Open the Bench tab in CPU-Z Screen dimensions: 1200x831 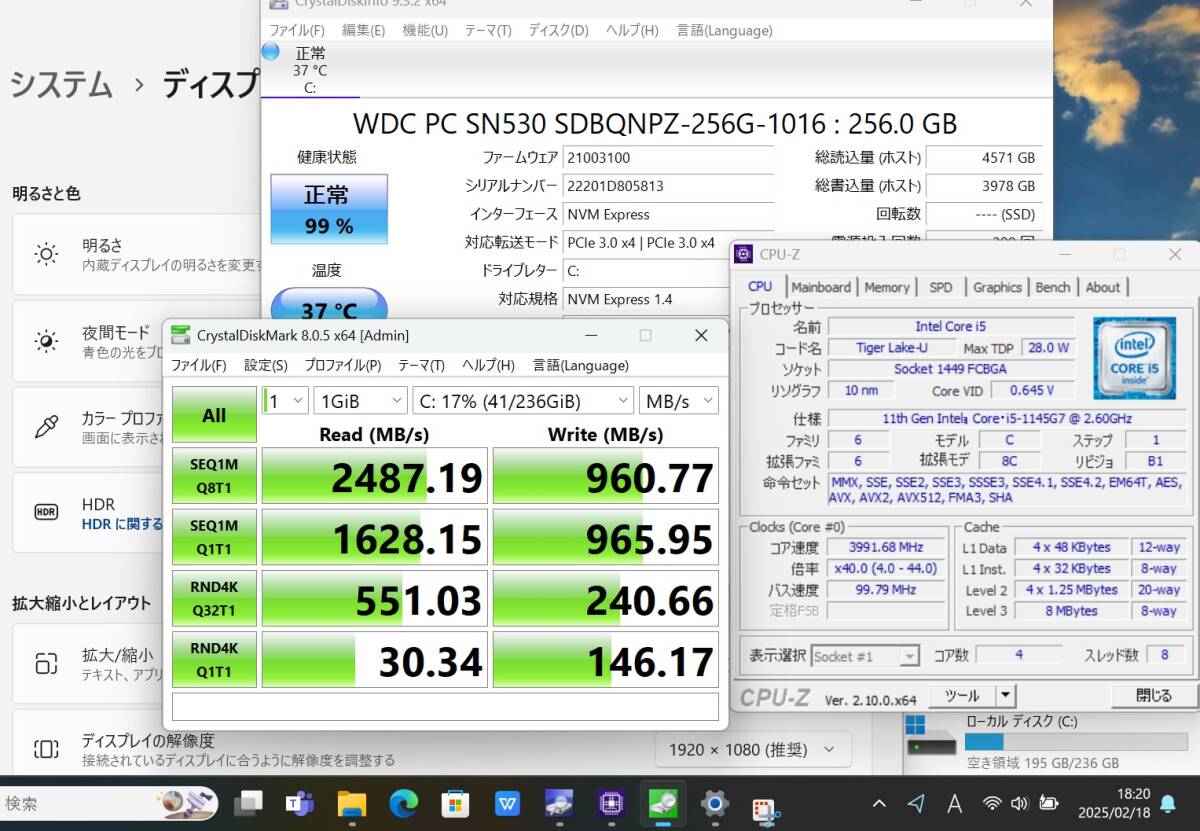pyautogui.click(x=1052, y=287)
